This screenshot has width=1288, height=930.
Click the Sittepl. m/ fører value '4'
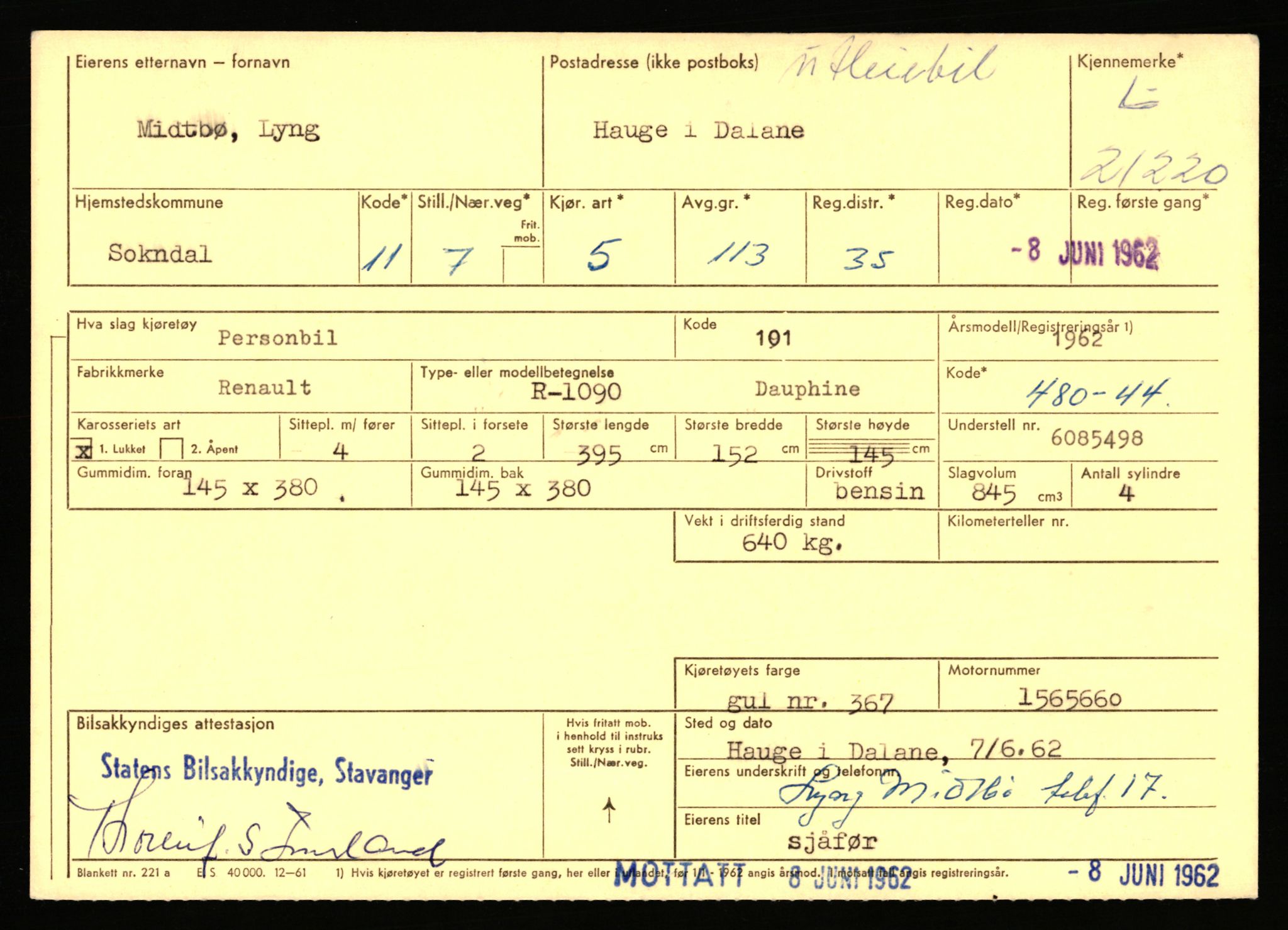point(340,451)
